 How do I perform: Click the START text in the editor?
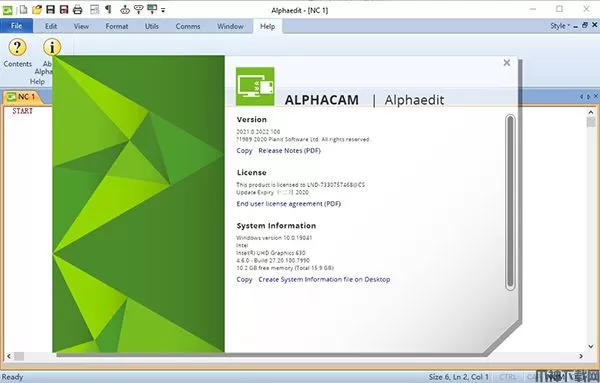coord(23,111)
